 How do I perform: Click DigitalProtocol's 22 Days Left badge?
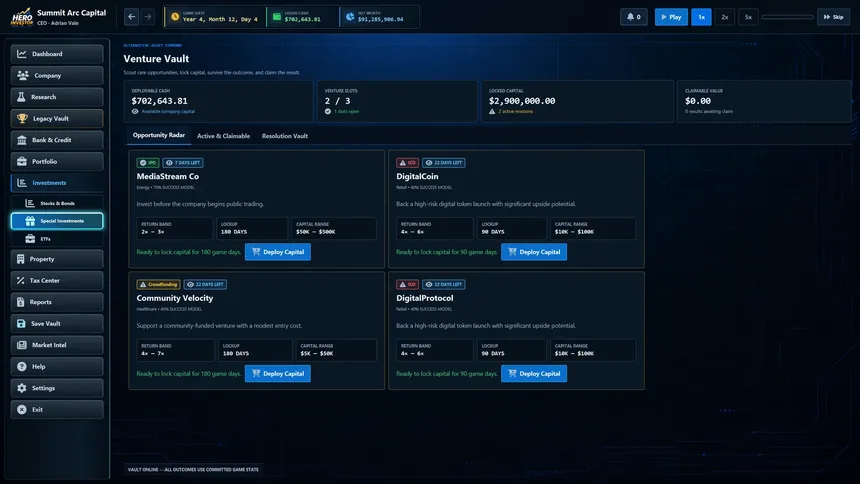click(444, 284)
